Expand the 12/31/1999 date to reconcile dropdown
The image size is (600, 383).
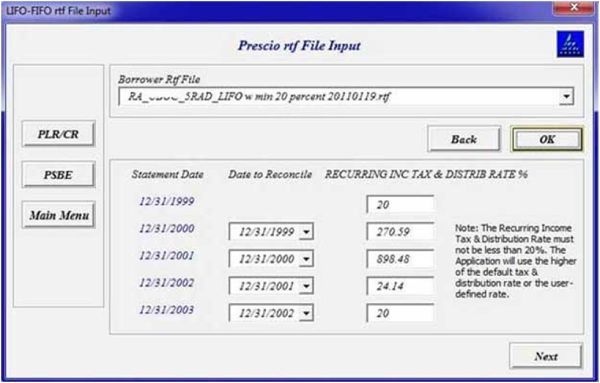[306, 232]
